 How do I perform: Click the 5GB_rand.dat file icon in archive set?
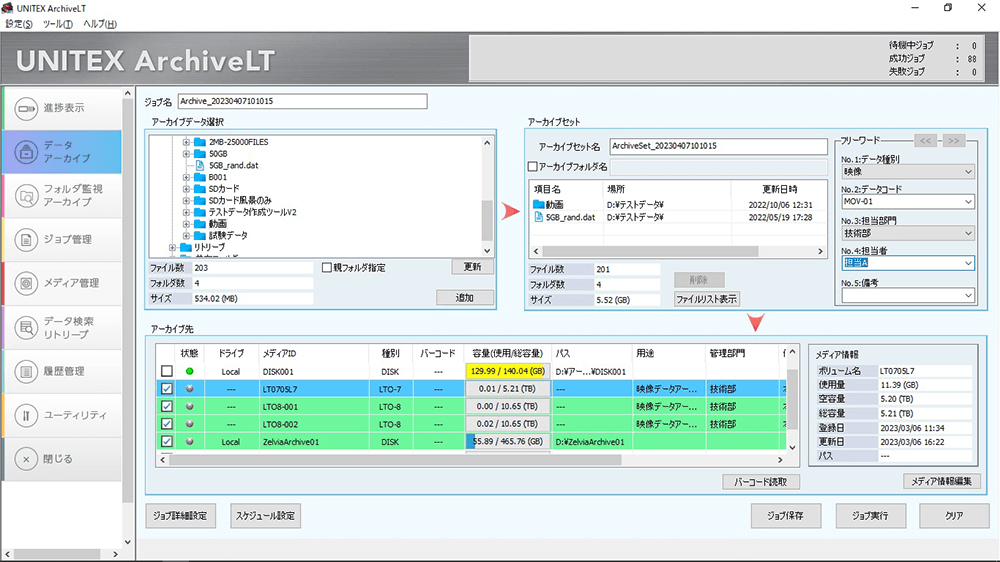point(538,218)
